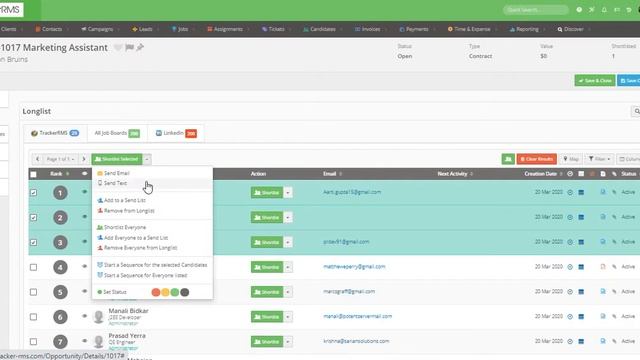Open document icon in manali row
The height and width of the screenshot is (360, 640).
(603, 316)
